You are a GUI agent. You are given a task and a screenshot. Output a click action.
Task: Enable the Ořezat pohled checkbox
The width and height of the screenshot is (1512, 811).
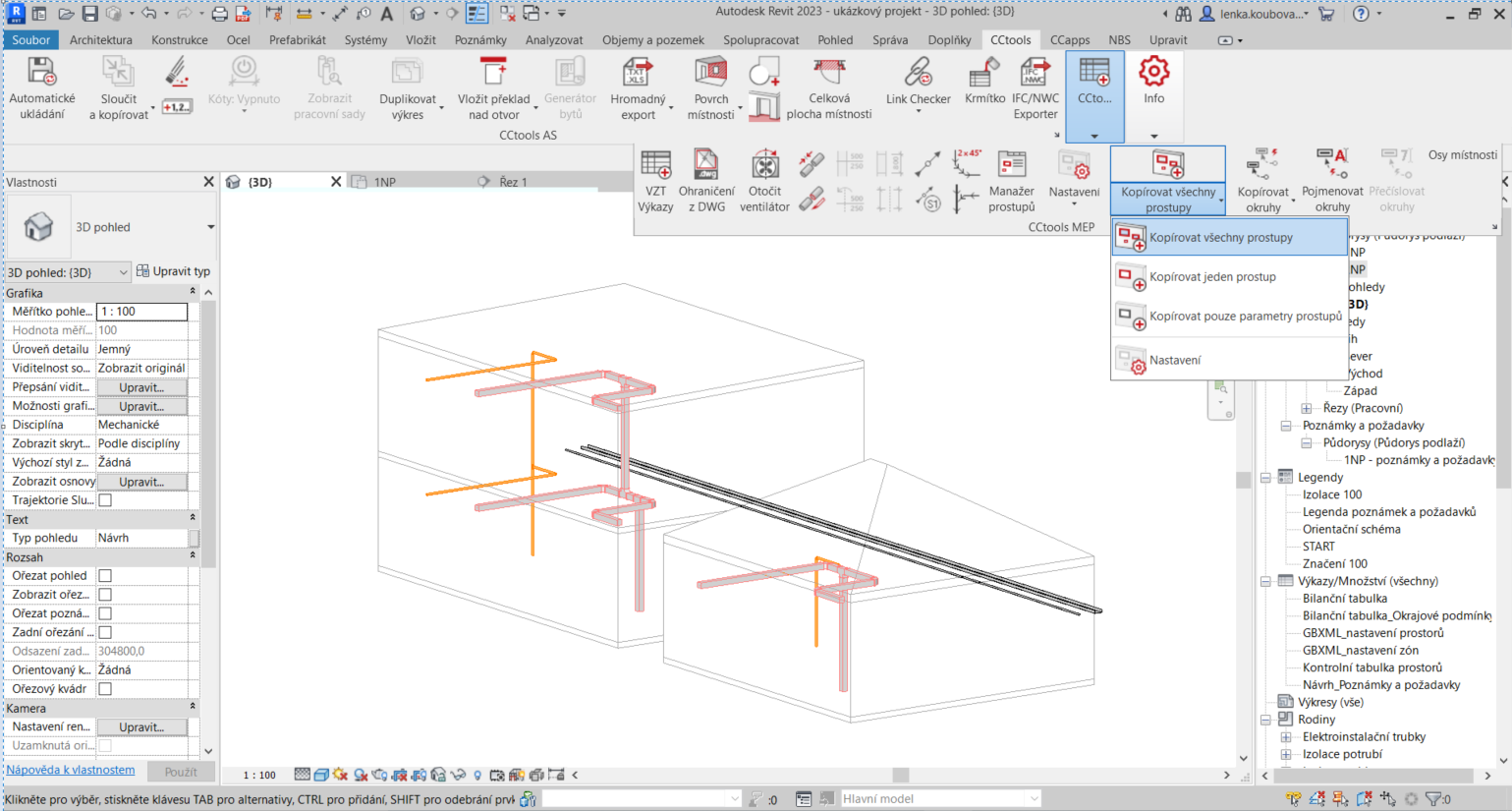105,576
